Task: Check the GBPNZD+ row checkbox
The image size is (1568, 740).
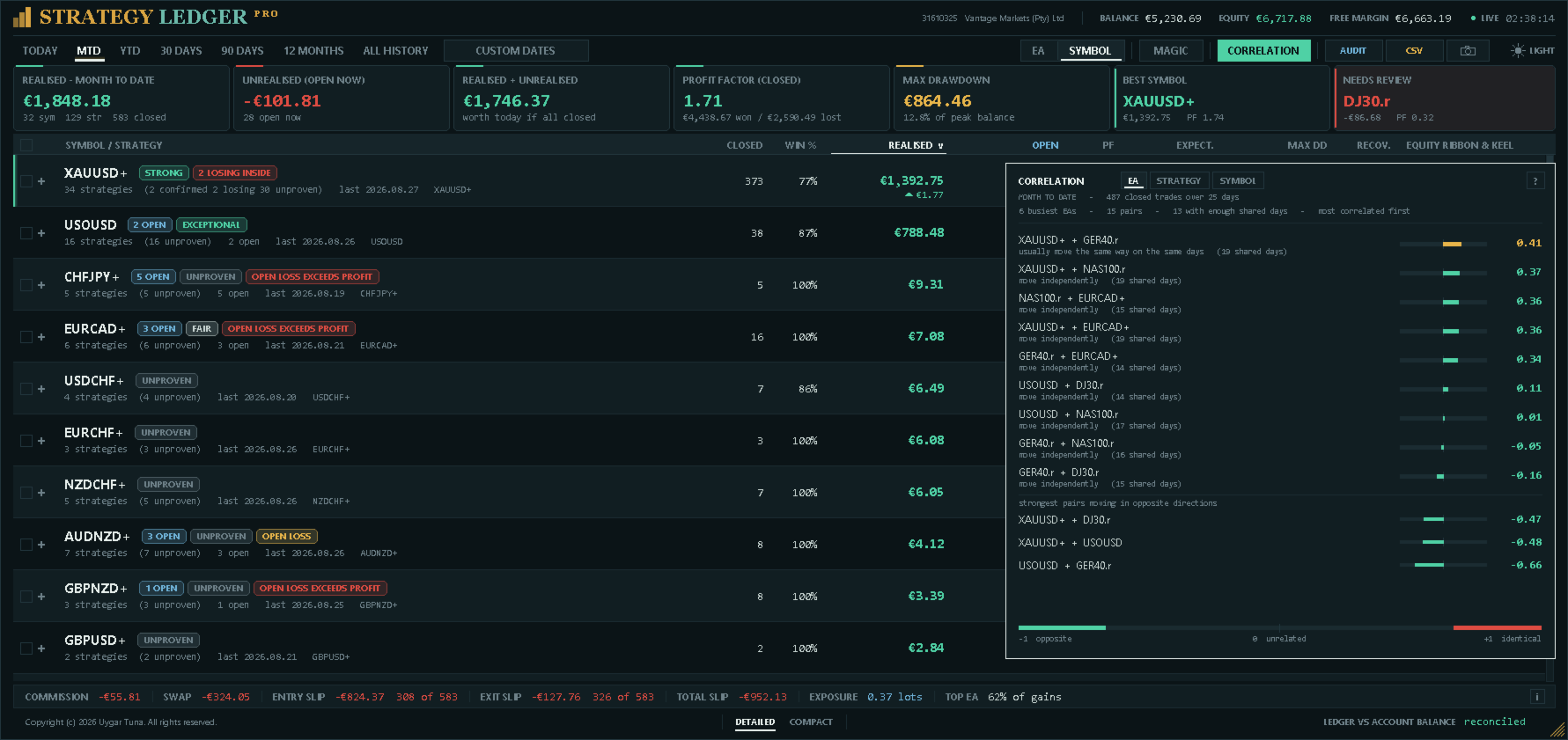Action: click(x=26, y=597)
